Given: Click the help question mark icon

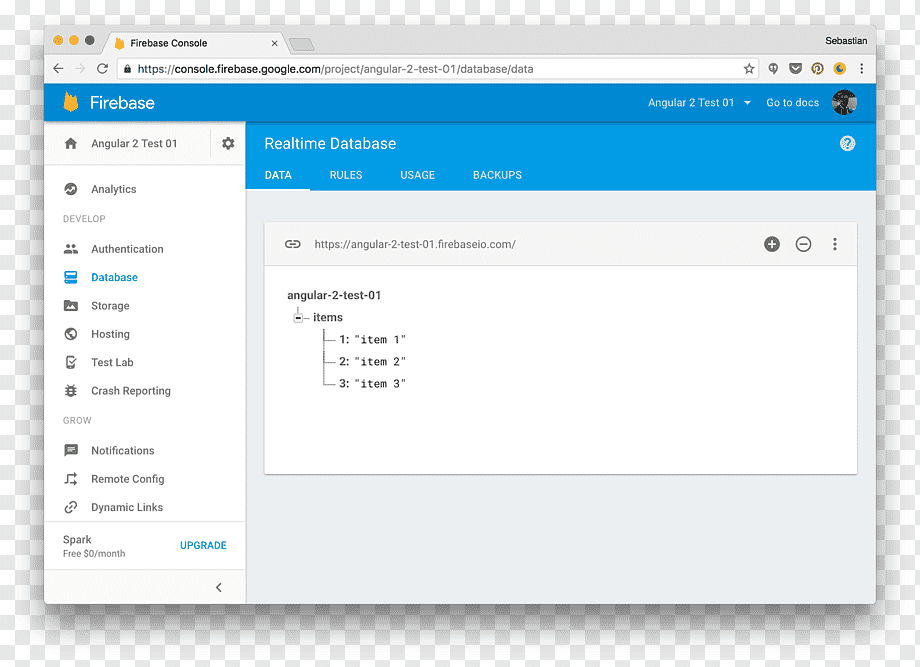Looking at the screenshot, I should (x=847, y=143).
